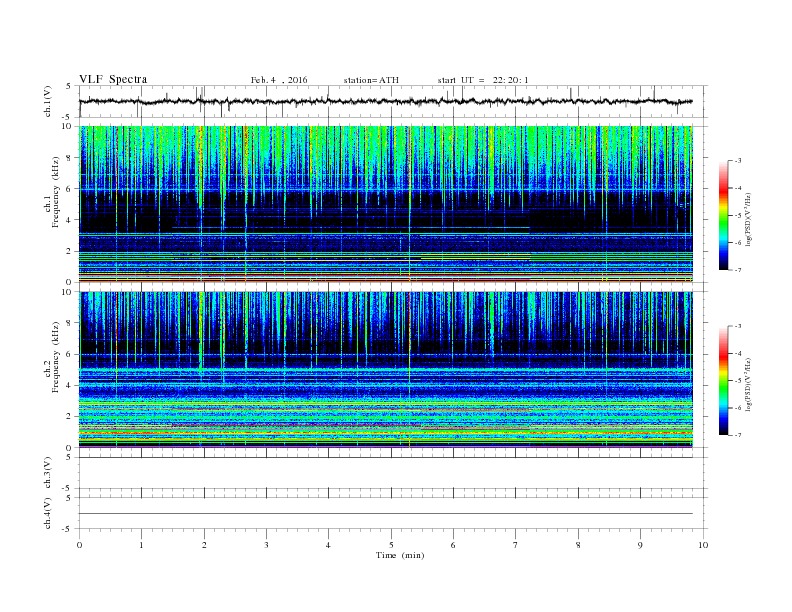Select the date text "Feb. 4 , 2016"
The image size is (792, 612).
[x=279, y=80]
